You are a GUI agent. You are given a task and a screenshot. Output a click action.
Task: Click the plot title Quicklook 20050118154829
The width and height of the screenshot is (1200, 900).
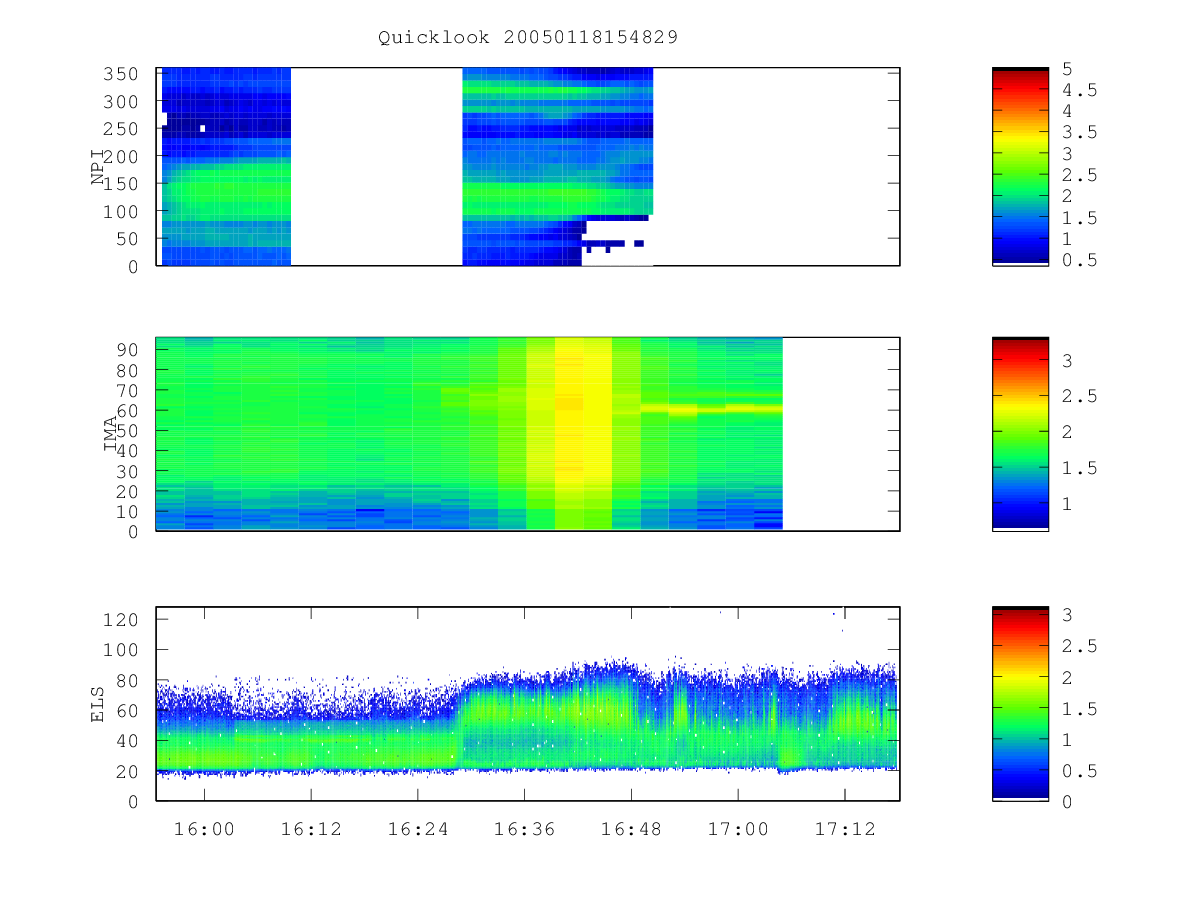[x=528, y=38]
